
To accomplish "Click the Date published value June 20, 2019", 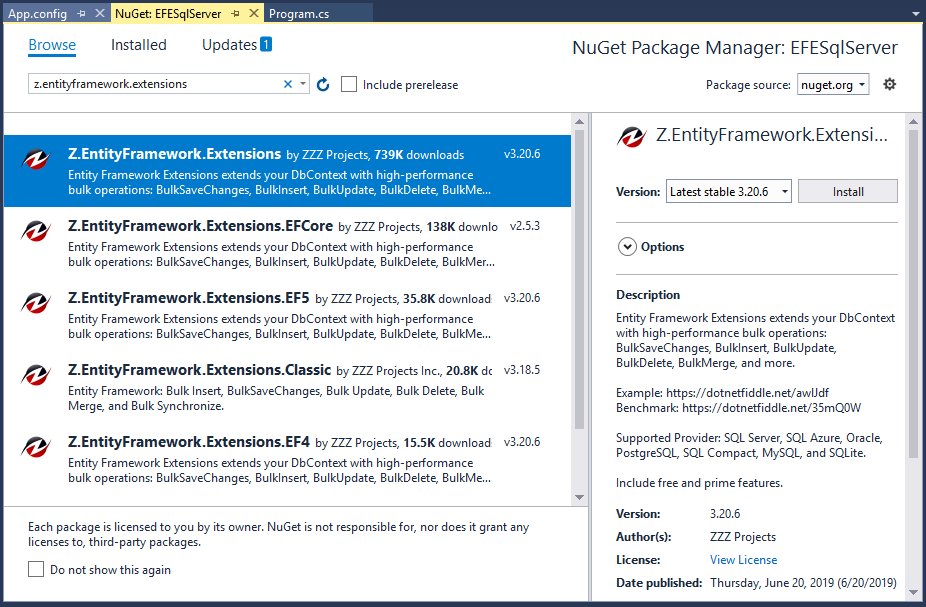I will (803, 583).
